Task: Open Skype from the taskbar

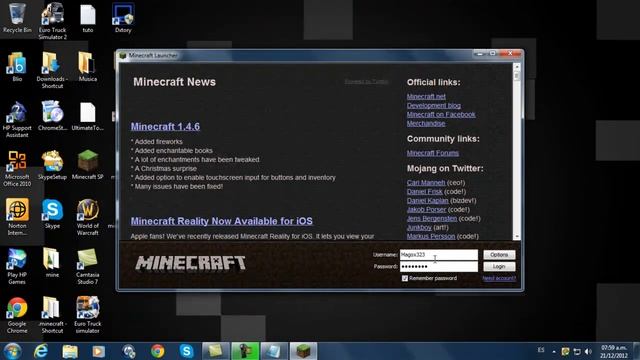Action: click(186, 351)
